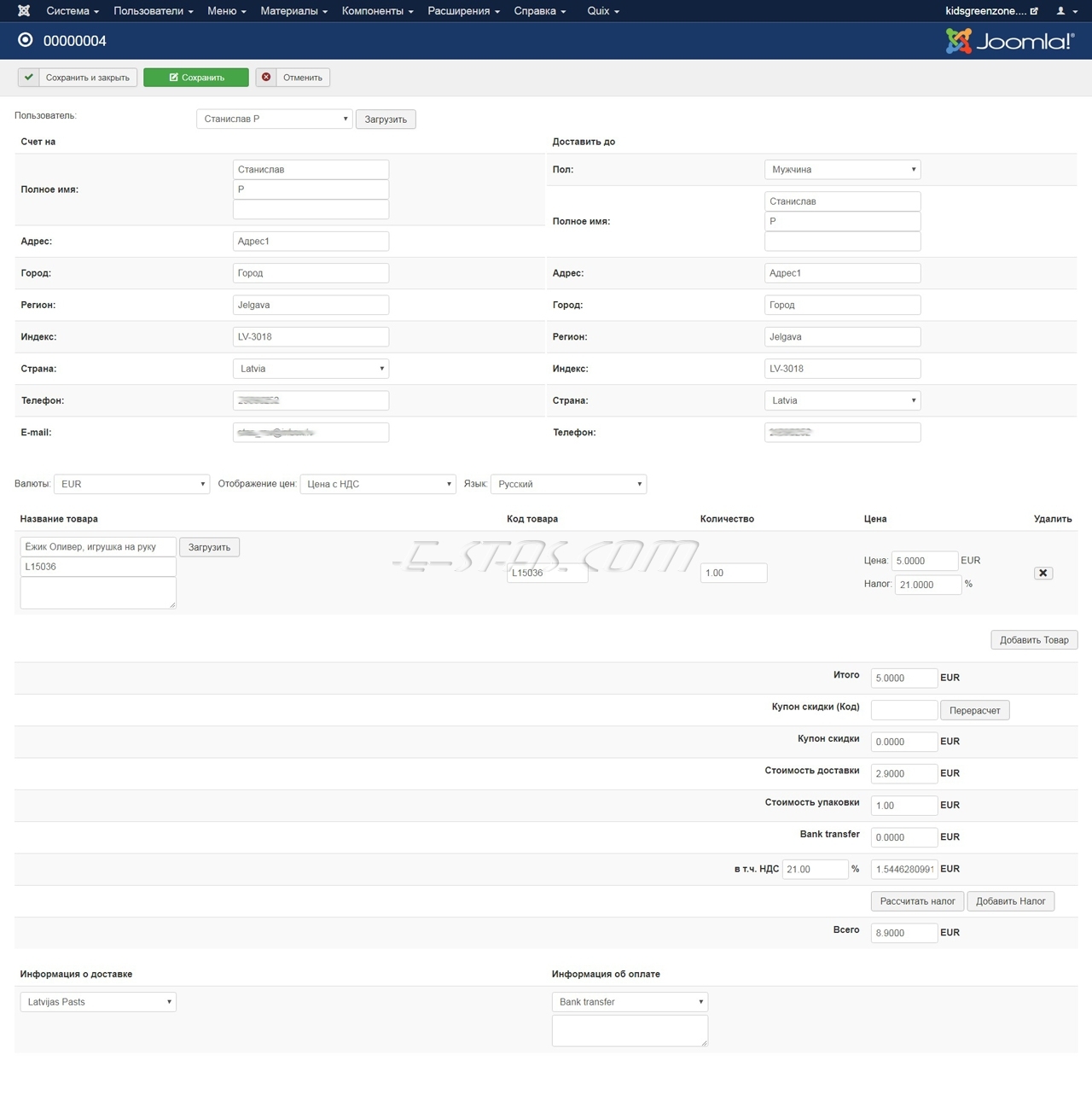Load the product with the Загрузить button
This screenshot has height=1101, width=1092.
(x=209, y=547)
